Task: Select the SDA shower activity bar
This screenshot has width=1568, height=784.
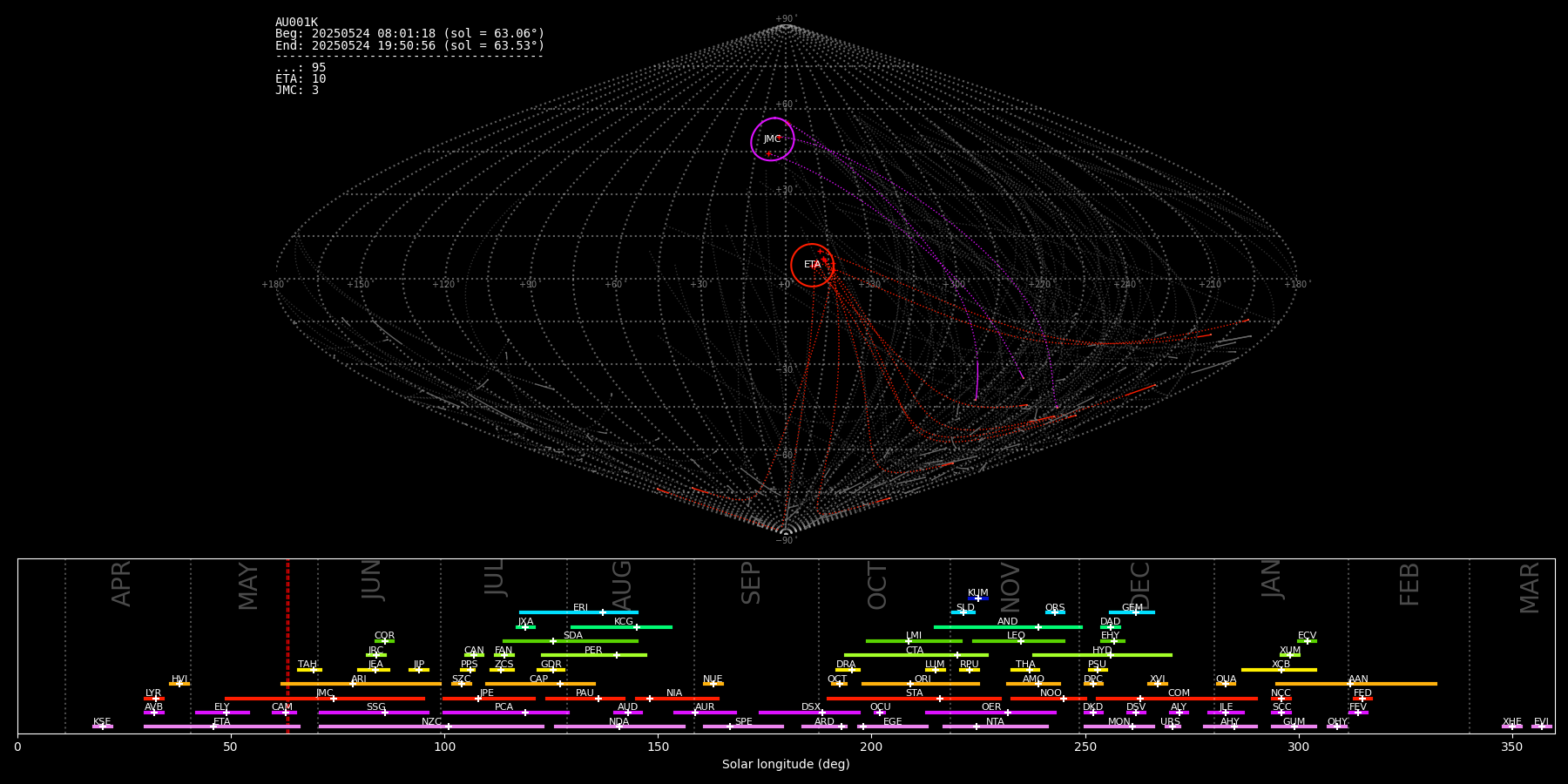Action: (x=571, y=641)
